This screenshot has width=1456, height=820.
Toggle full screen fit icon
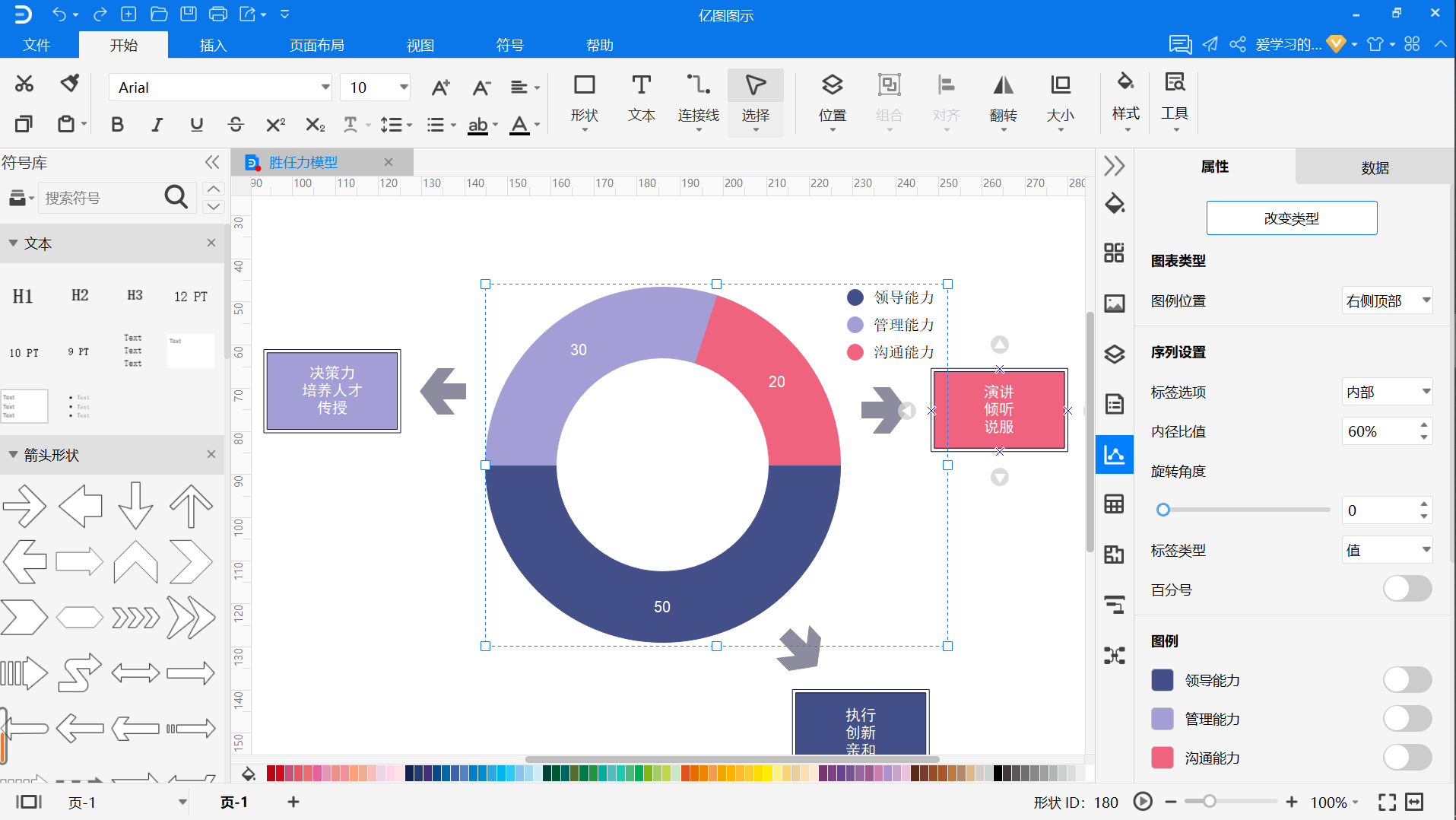point(1387,802)
